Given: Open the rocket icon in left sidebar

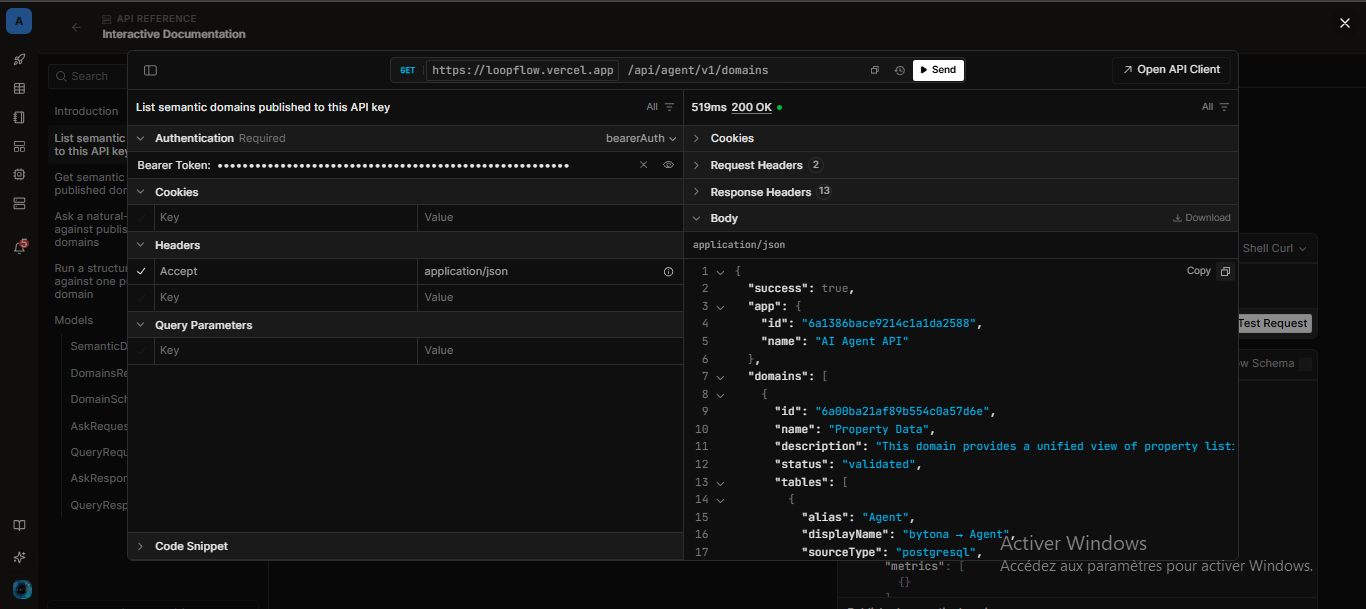Looking at the screenshot, I should click(x=19, y=59).
